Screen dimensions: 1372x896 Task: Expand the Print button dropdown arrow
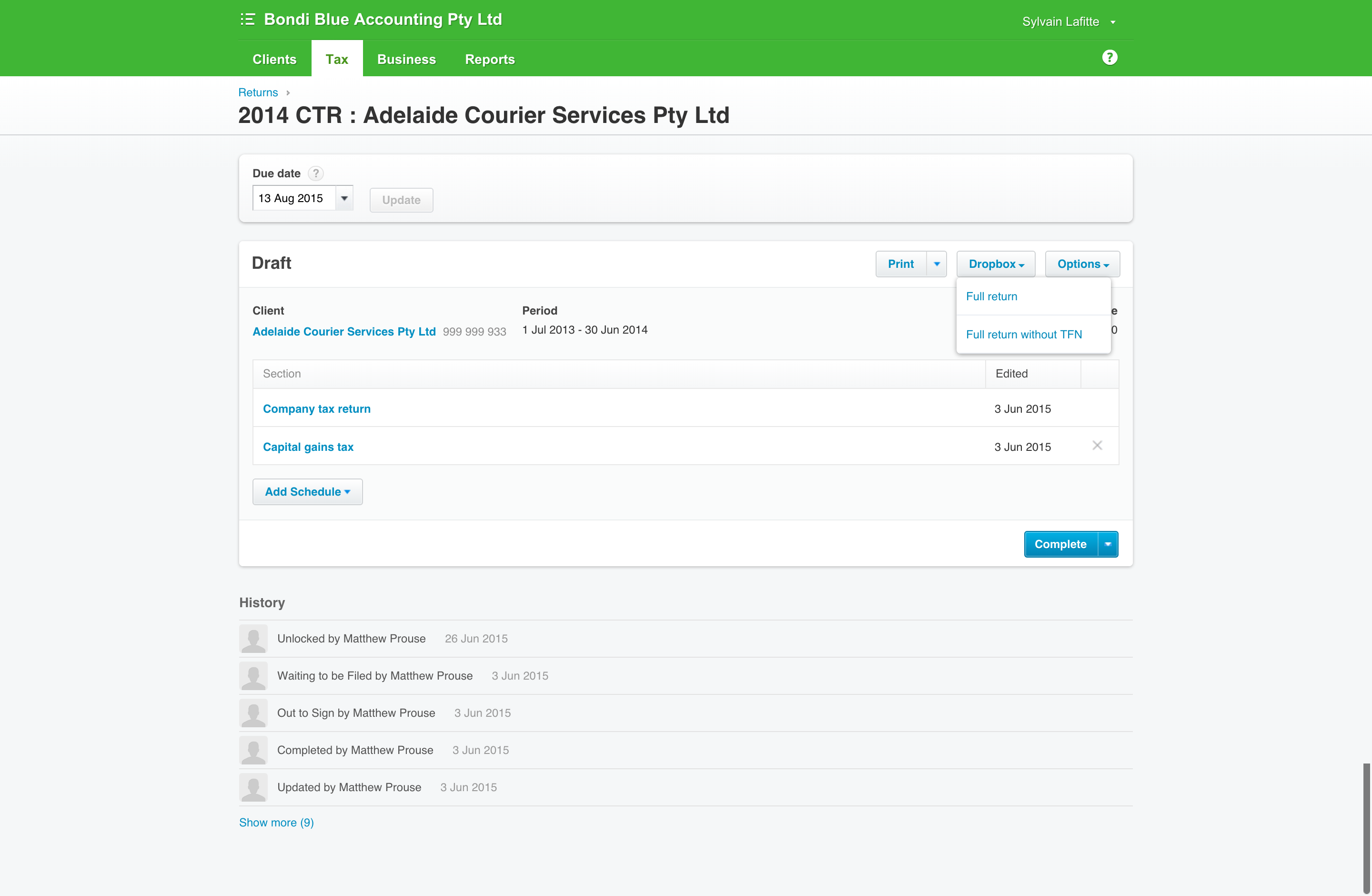tap(936, 264)
